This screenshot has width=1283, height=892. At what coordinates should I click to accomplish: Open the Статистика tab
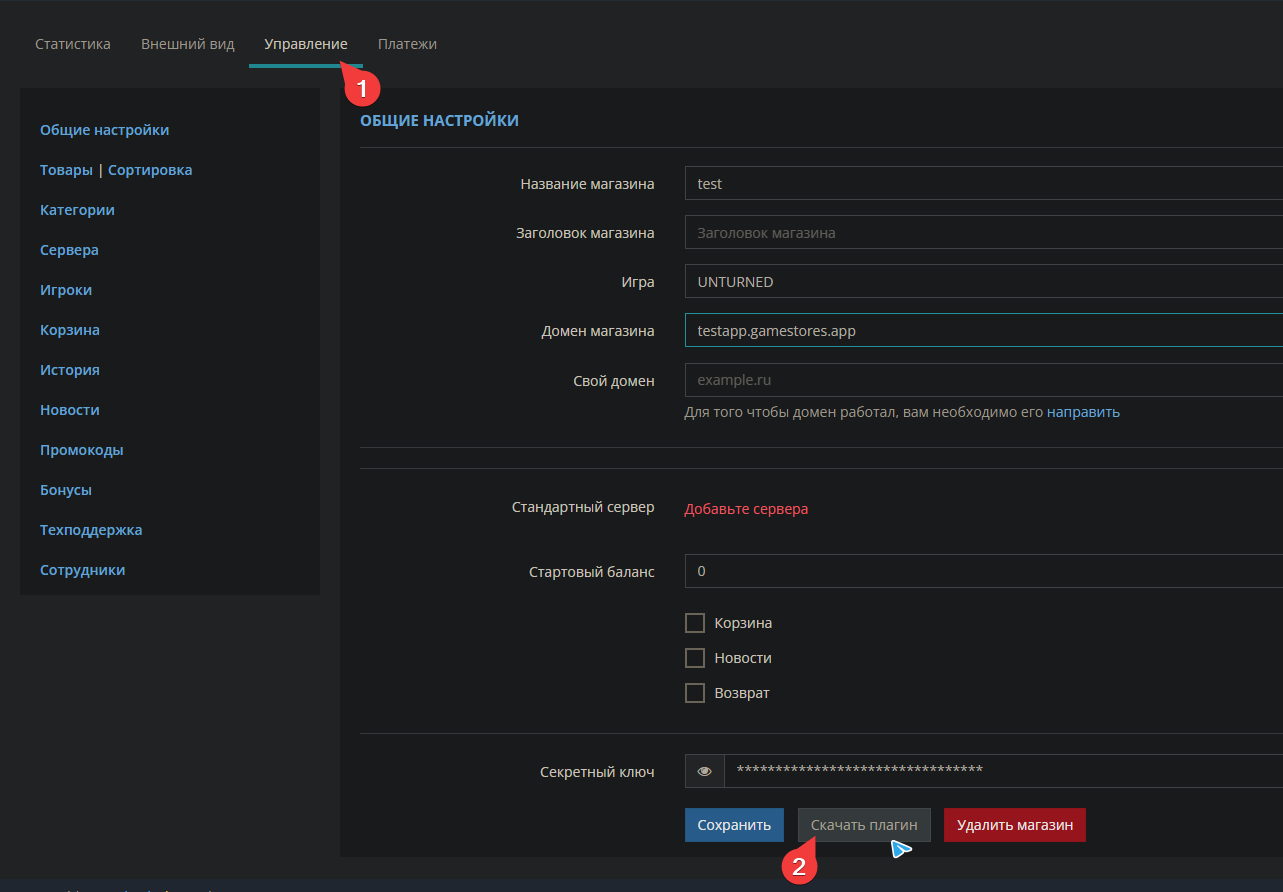pos(73,44)
